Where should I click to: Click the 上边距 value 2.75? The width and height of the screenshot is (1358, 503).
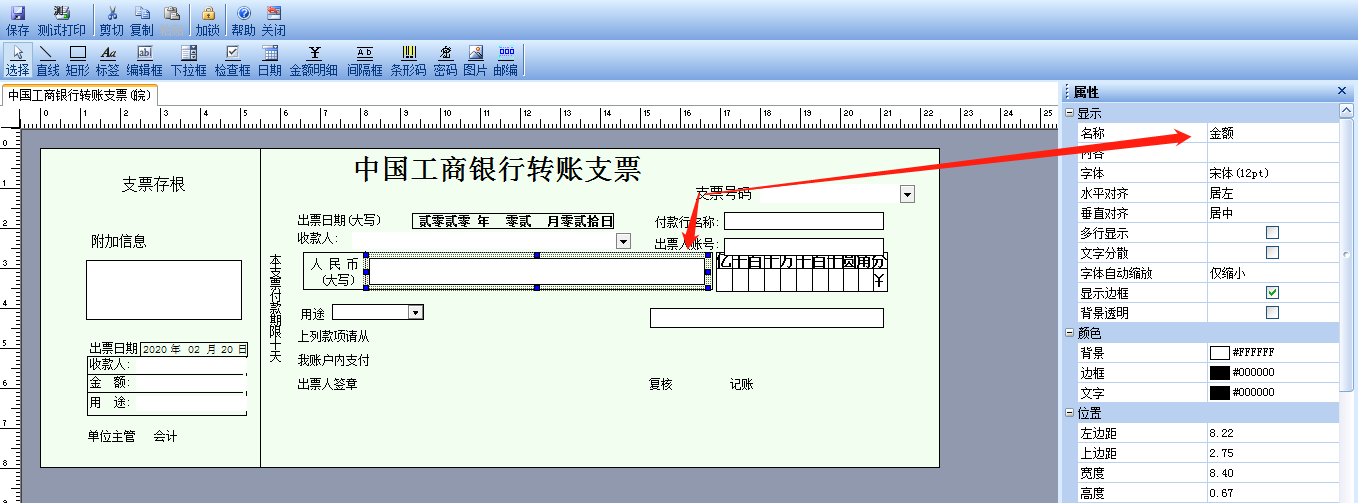[x=1272, y=453]
